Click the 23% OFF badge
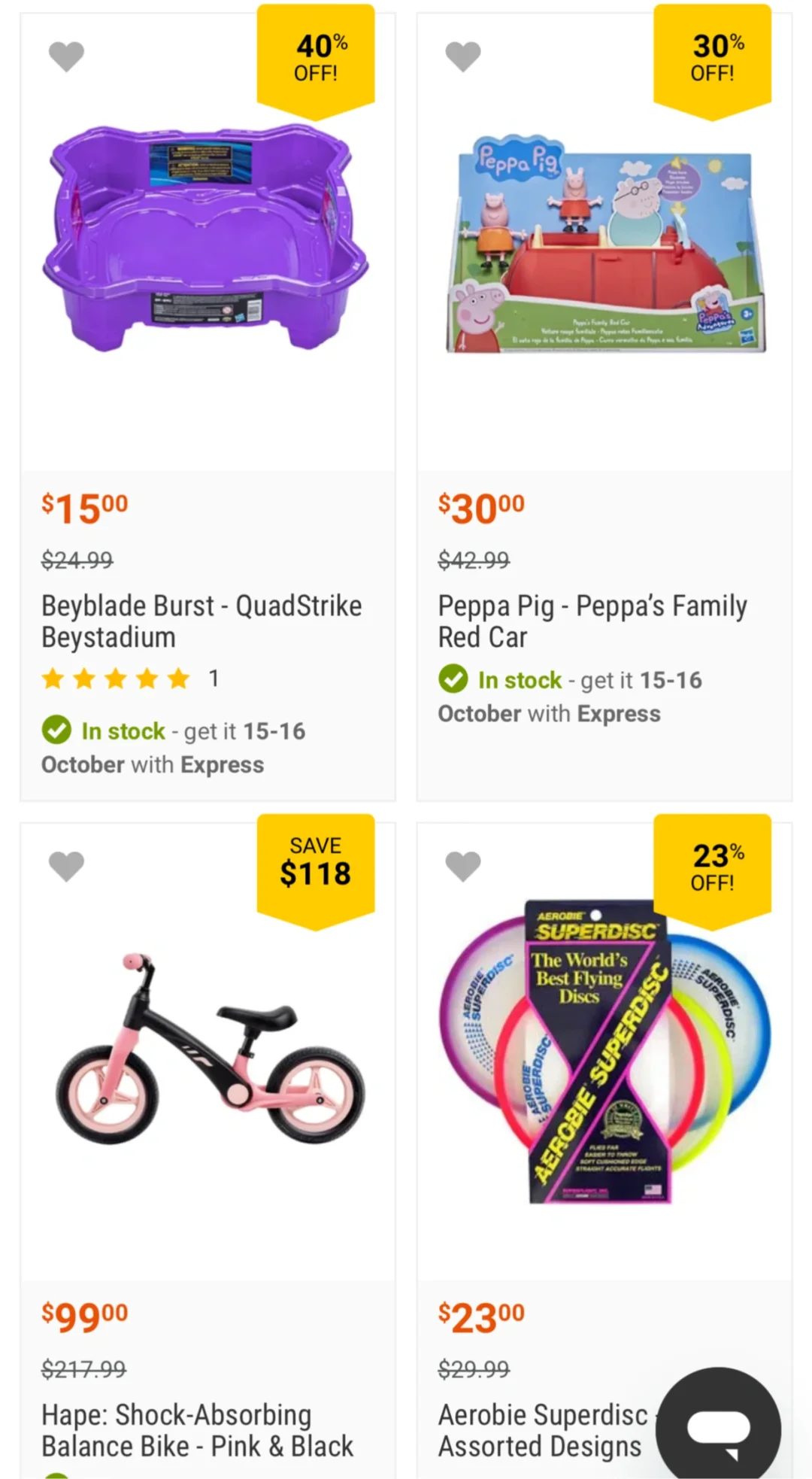812x1479 pixels. 713,867
